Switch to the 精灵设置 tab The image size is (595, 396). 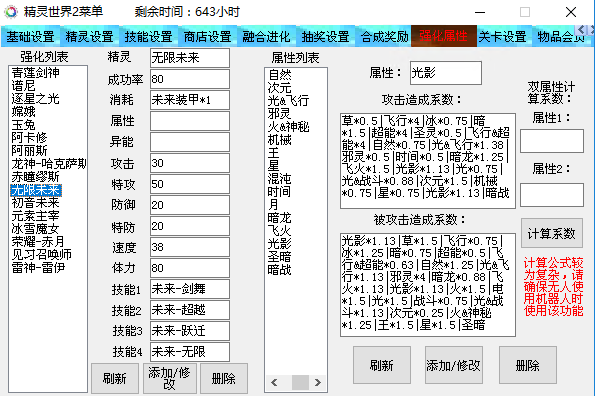pyautogui.click(x=89, y=37)
